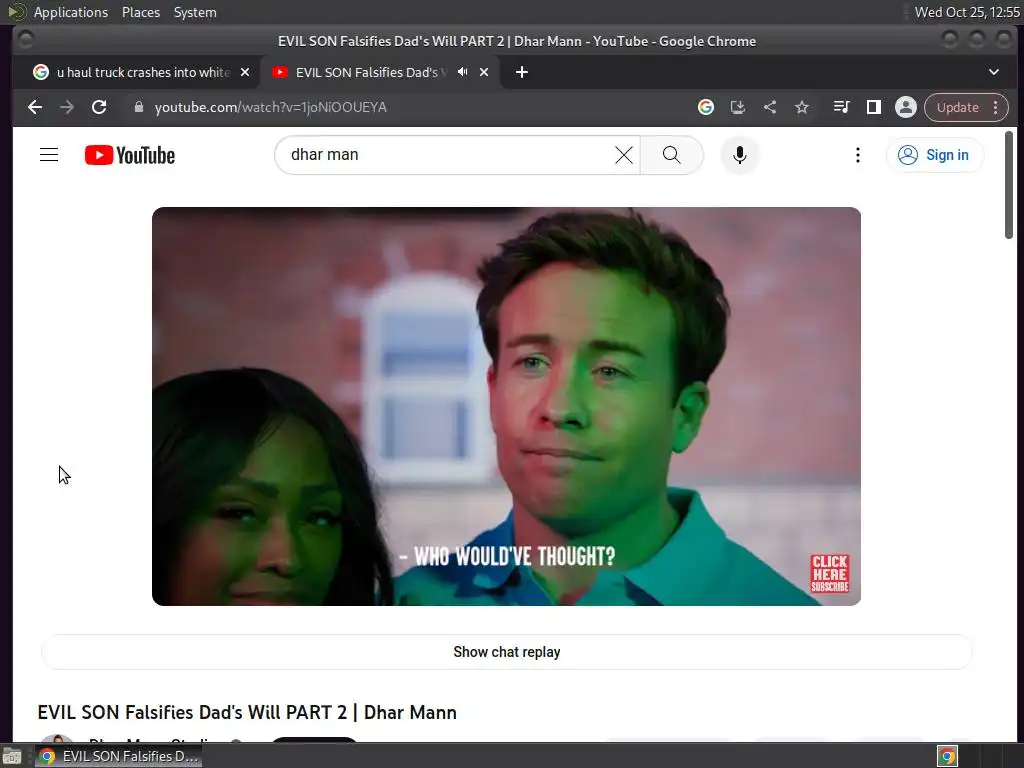Close the u haul truck tab

coord(245,72)
